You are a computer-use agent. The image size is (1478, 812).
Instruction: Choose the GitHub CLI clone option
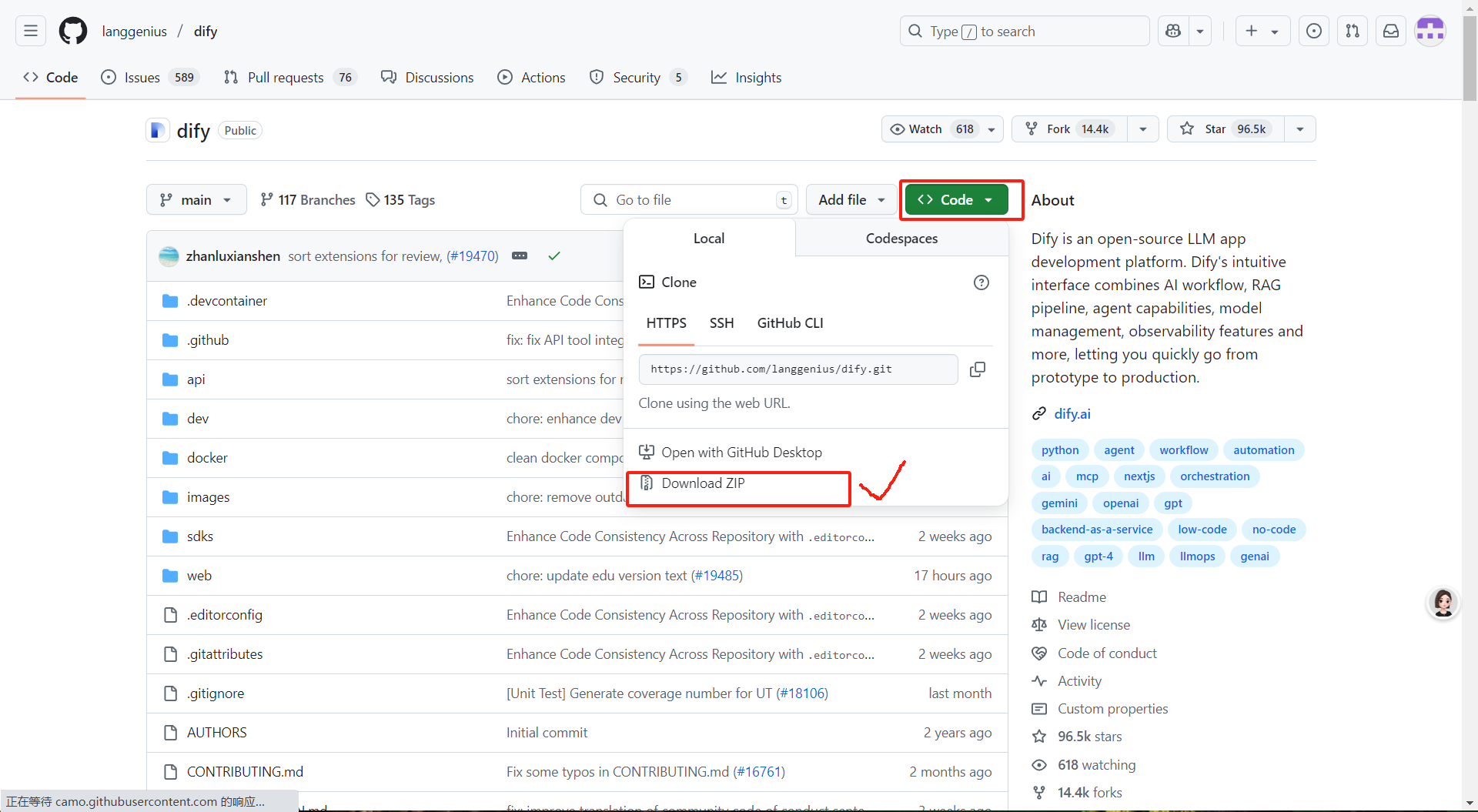[790, 323]
